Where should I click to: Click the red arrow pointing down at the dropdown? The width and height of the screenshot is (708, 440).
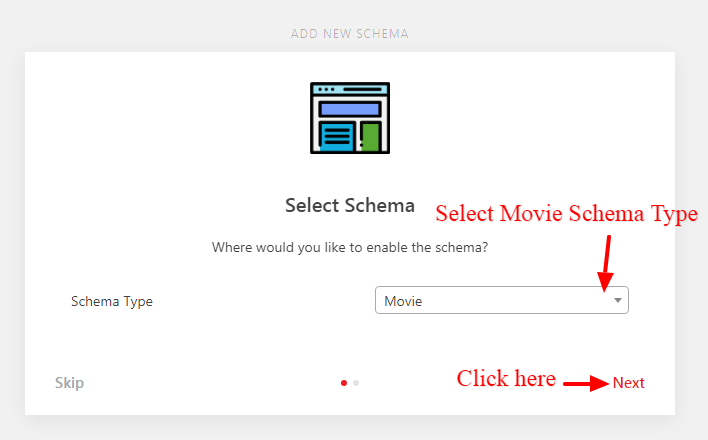point(606,264)
